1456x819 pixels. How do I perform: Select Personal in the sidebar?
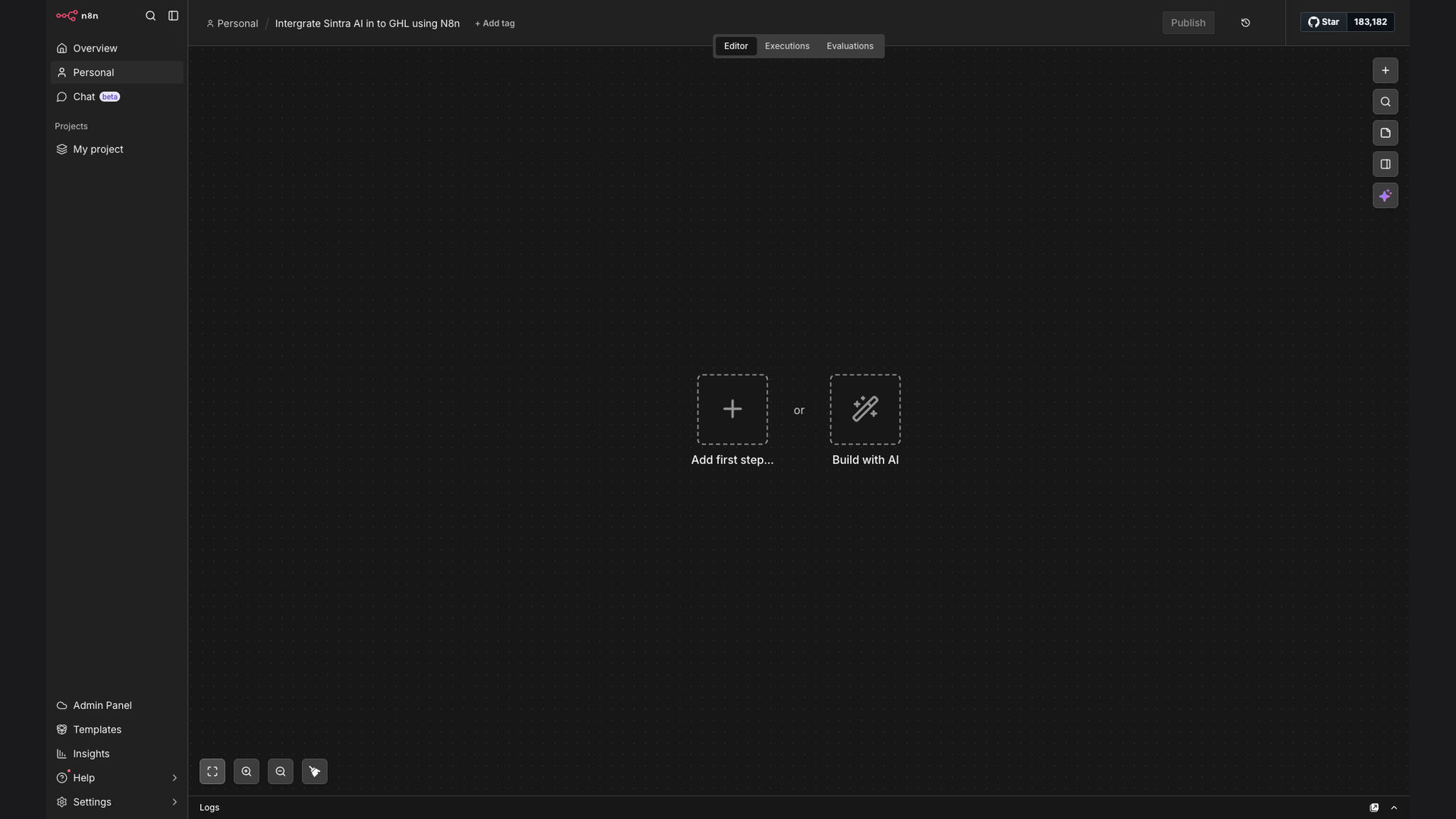tap(117, 72)
